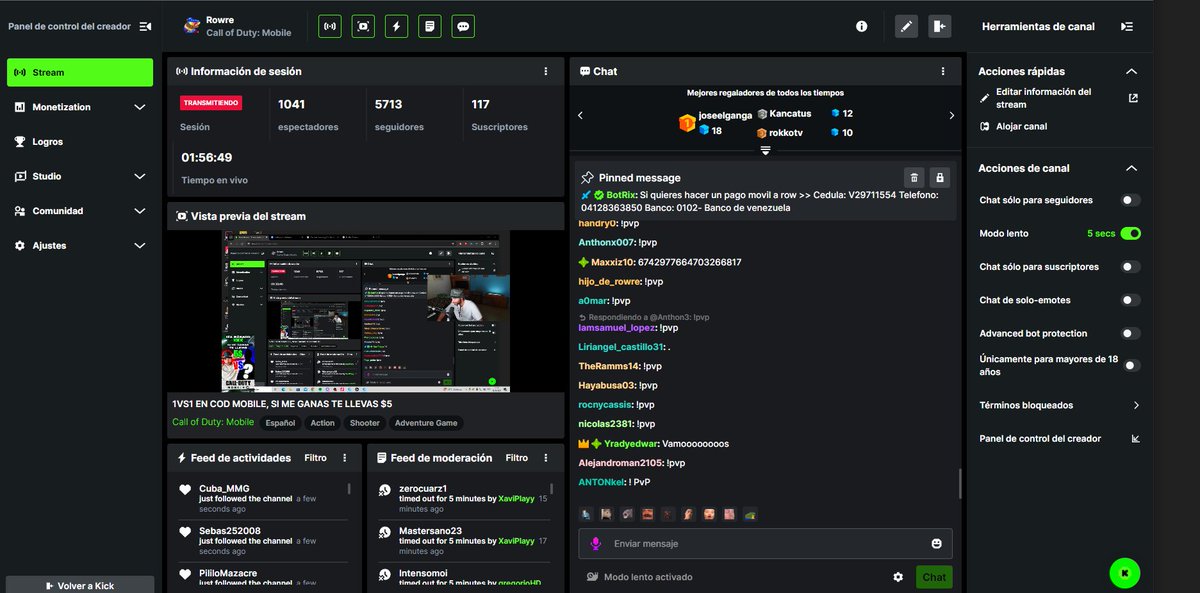Image resolution: width=1200 pixels, height=593 pixels.
Task: Open the info circle icon in top bar
Action: pyautogui.click(x=862, y=27)
